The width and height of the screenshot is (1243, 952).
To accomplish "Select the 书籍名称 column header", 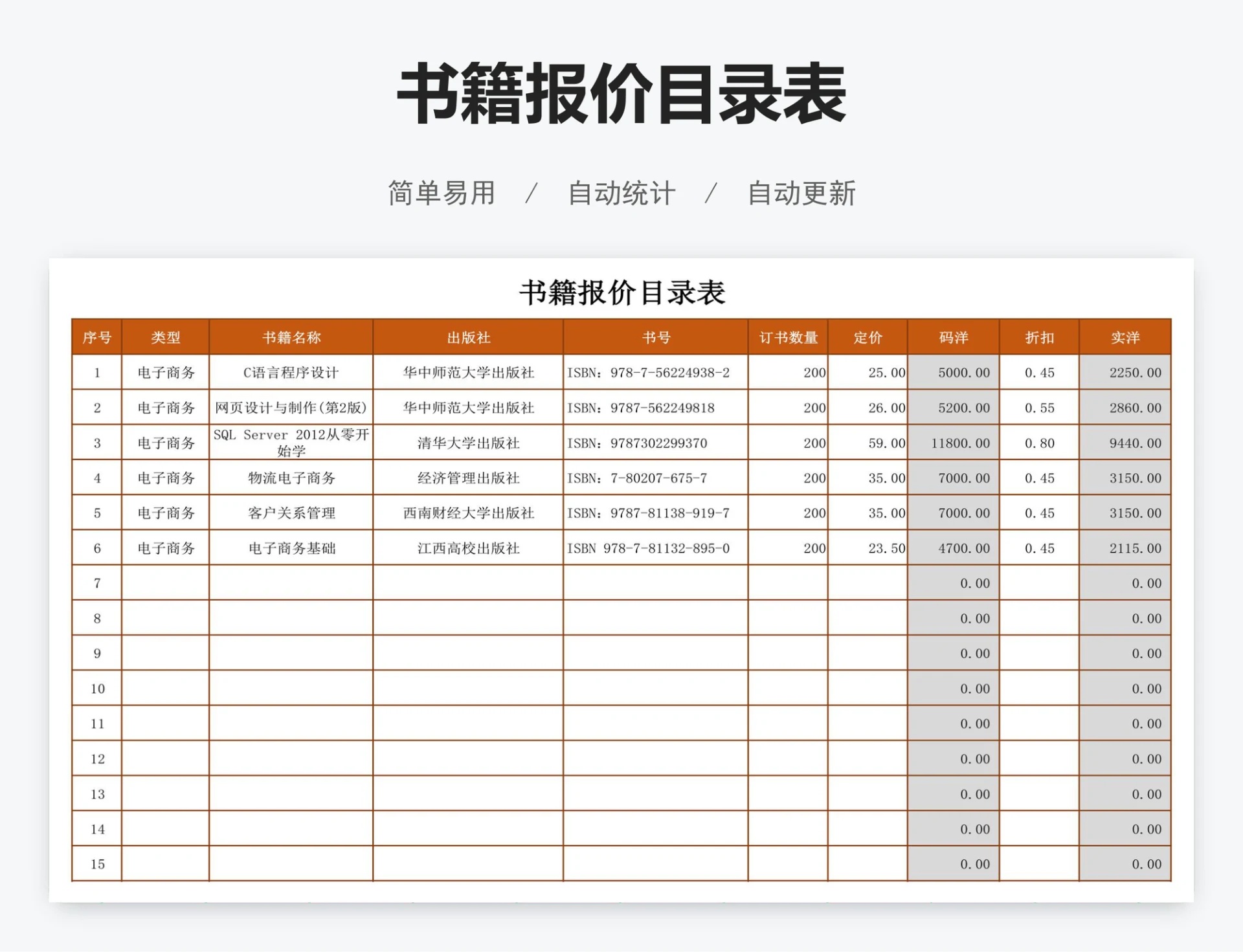I will click(x=291, y=337).
